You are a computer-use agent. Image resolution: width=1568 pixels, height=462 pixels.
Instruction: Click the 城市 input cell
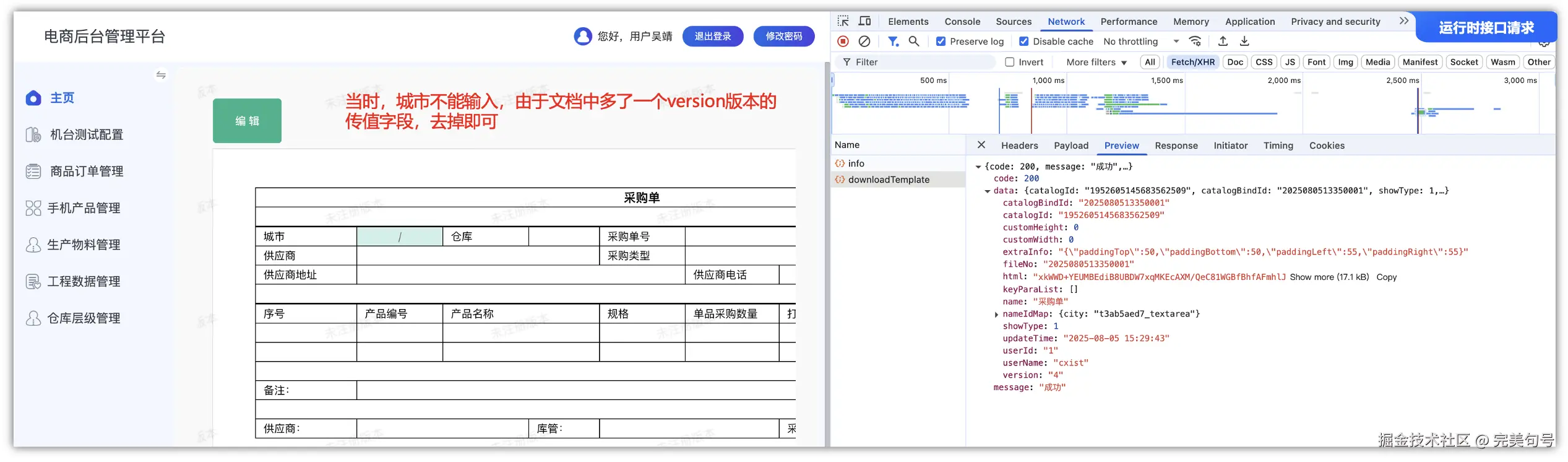[400, 237]
